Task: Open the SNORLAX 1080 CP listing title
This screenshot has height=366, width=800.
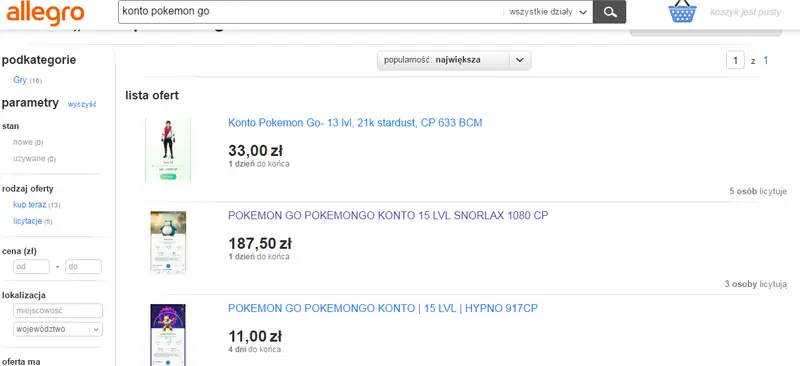Action: (x=388, y=215)
